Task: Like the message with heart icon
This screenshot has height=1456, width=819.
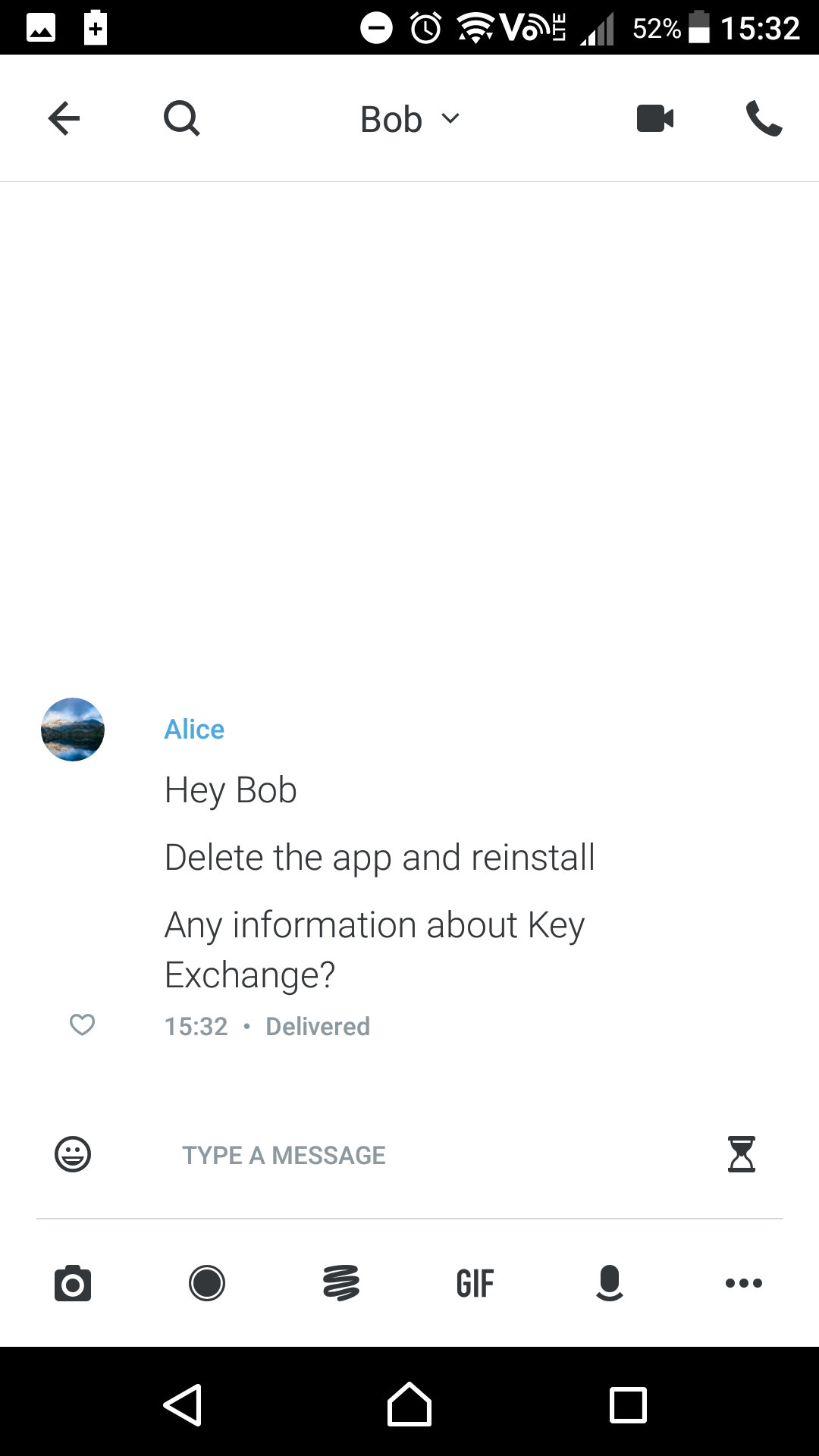Action: click(x=82, y=1025)
